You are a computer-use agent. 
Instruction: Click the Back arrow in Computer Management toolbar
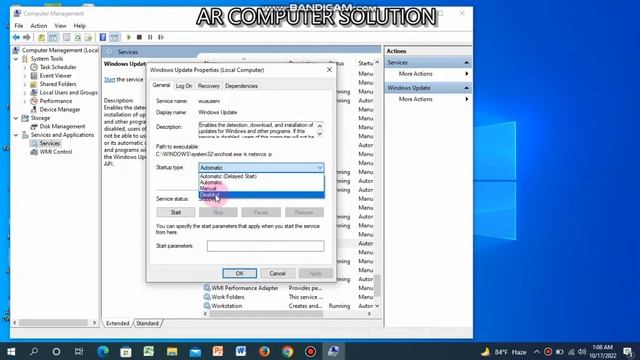click(16, 38)
